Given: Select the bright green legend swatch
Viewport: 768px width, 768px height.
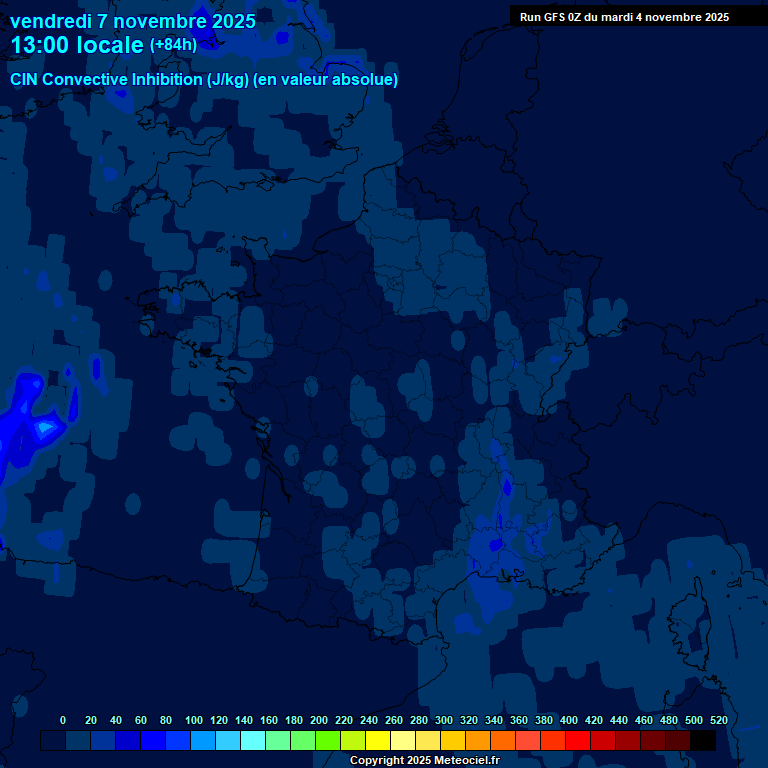Looking at the screenshot, I should click(327, 741).
